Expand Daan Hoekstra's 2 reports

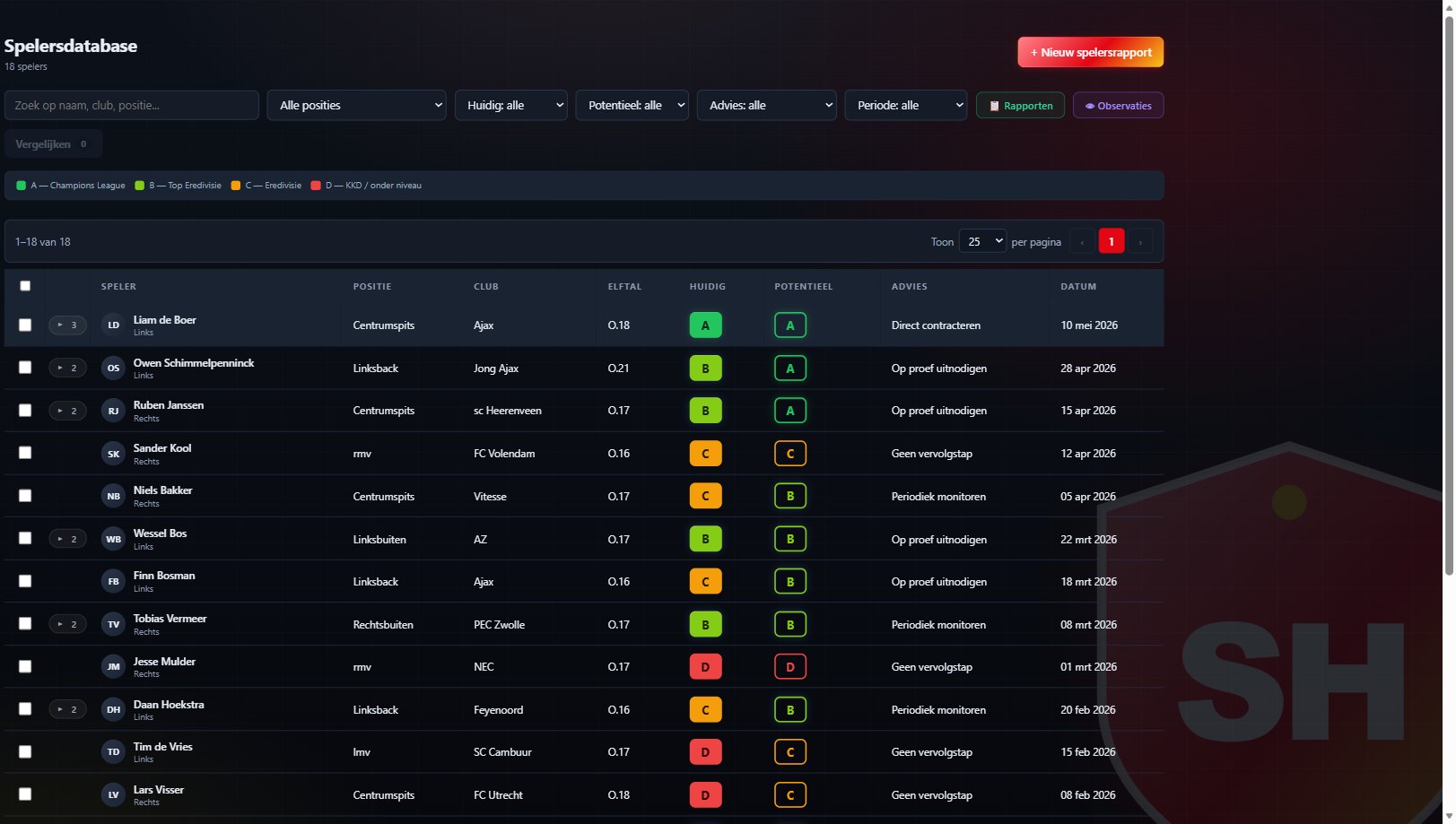coord(67,709)
